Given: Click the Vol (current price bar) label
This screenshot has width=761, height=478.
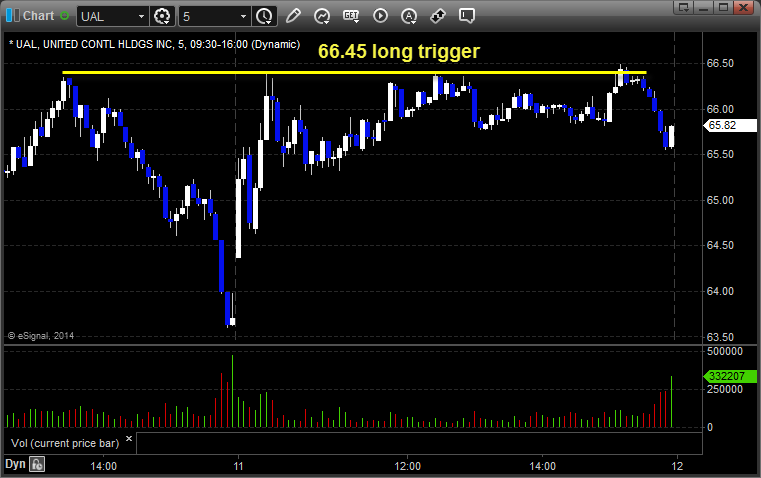Looking at the screenshot, I should [65, 443].
